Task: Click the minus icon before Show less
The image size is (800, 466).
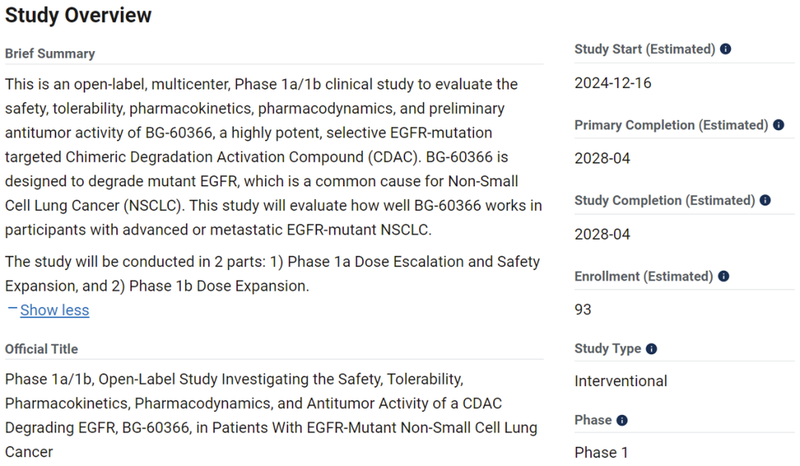Action: pyautogui.click(x=12, y=309)
